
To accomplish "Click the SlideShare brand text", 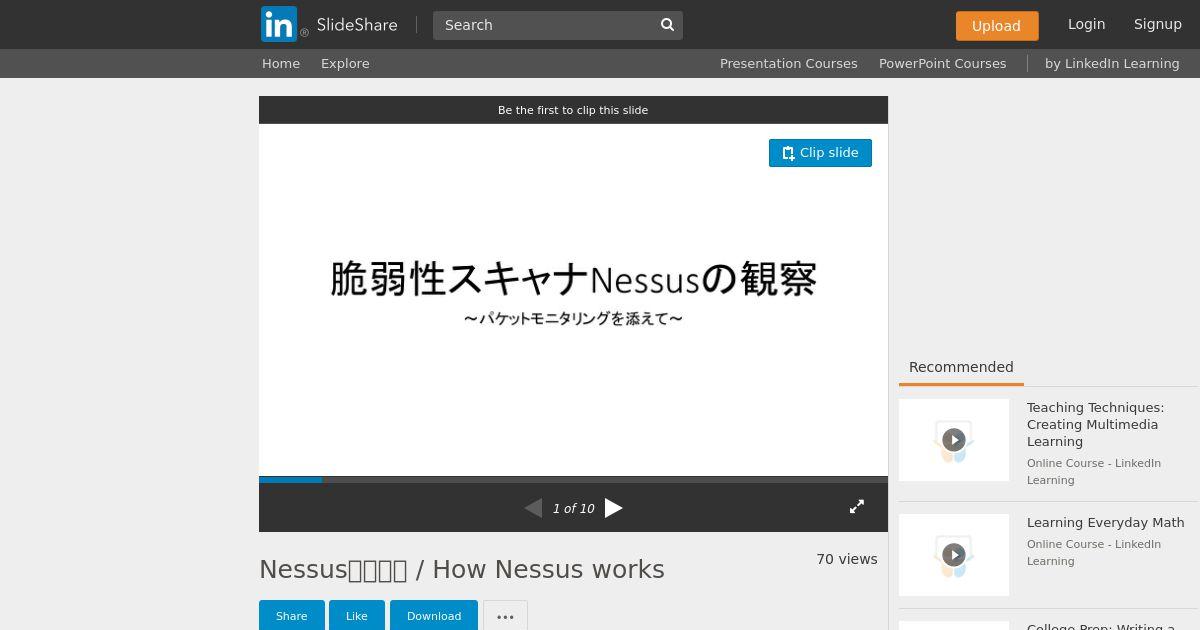I will pyautogui.click(x=357, y=25).
